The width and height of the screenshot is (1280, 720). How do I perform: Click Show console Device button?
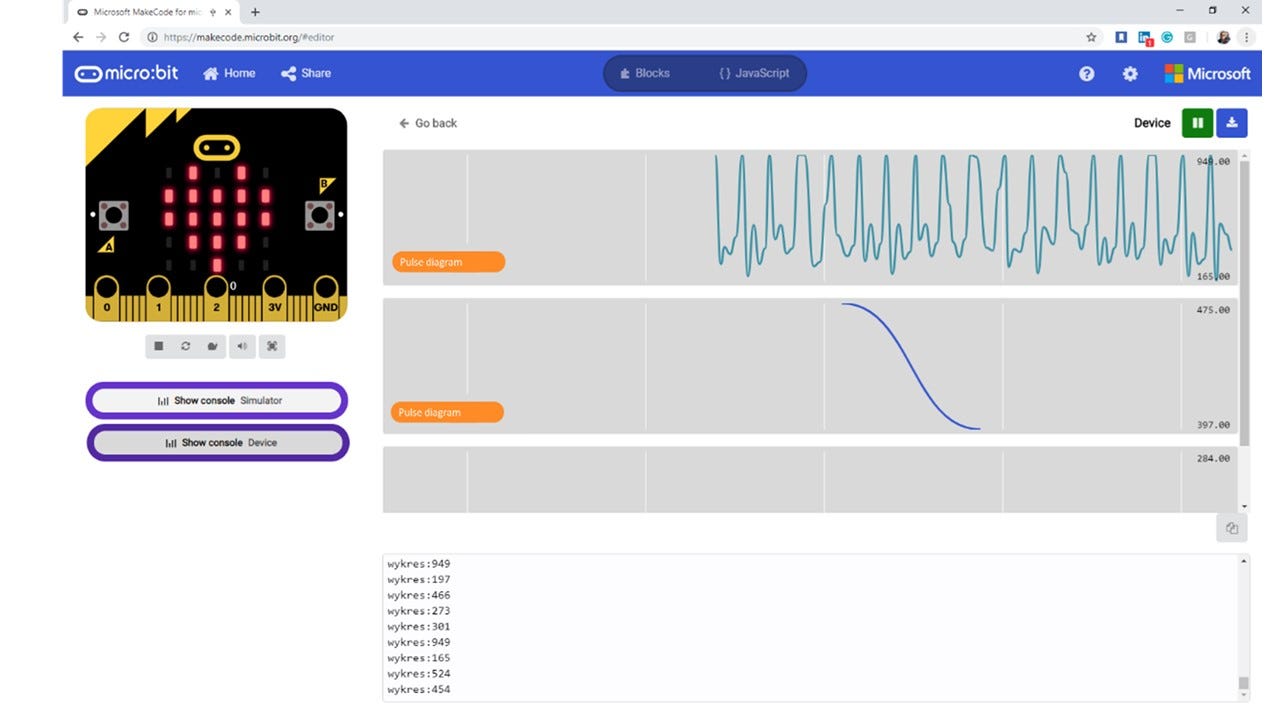pos(217,443)
